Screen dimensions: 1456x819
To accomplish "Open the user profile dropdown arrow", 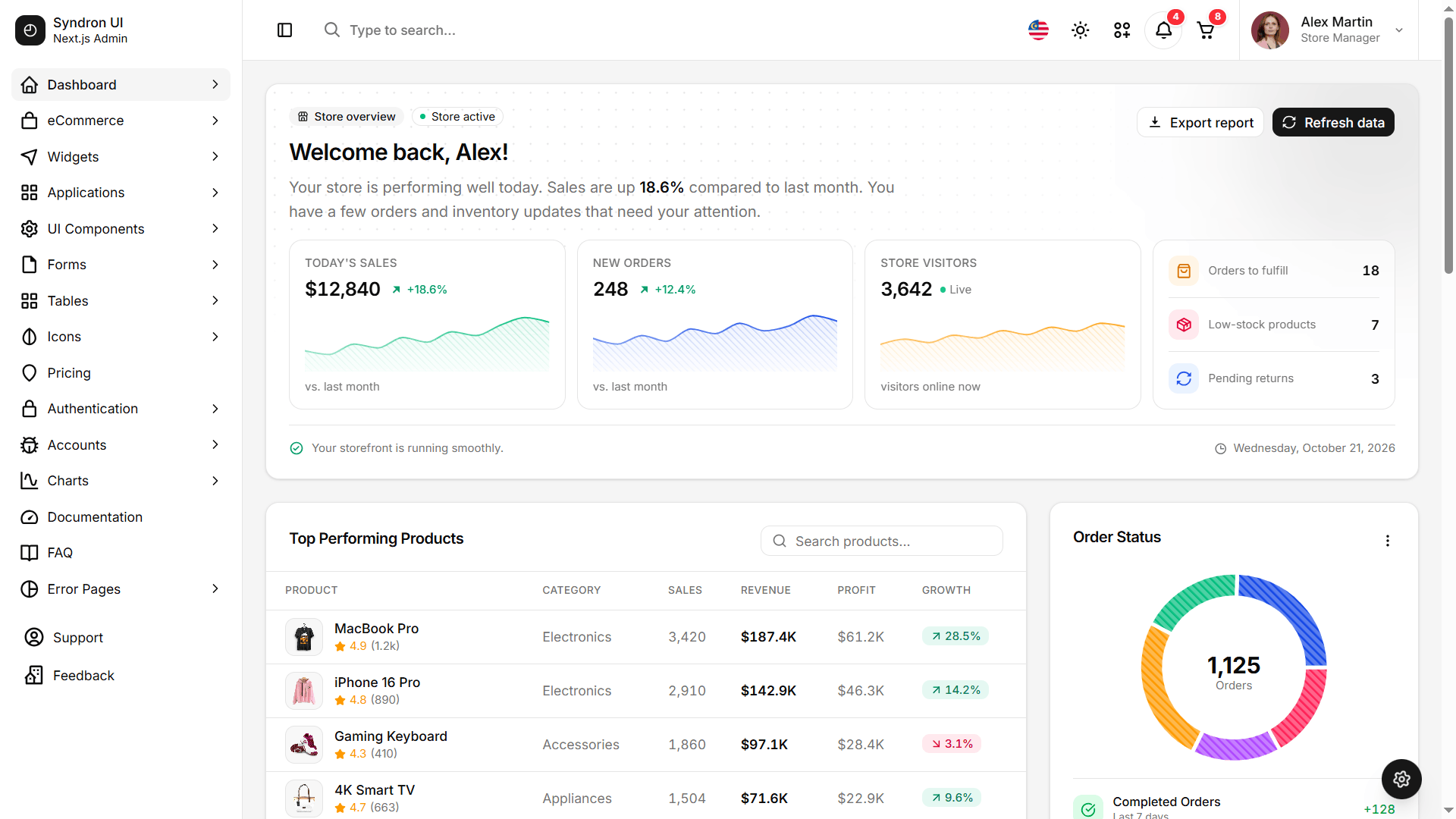I will (1399, 30).
